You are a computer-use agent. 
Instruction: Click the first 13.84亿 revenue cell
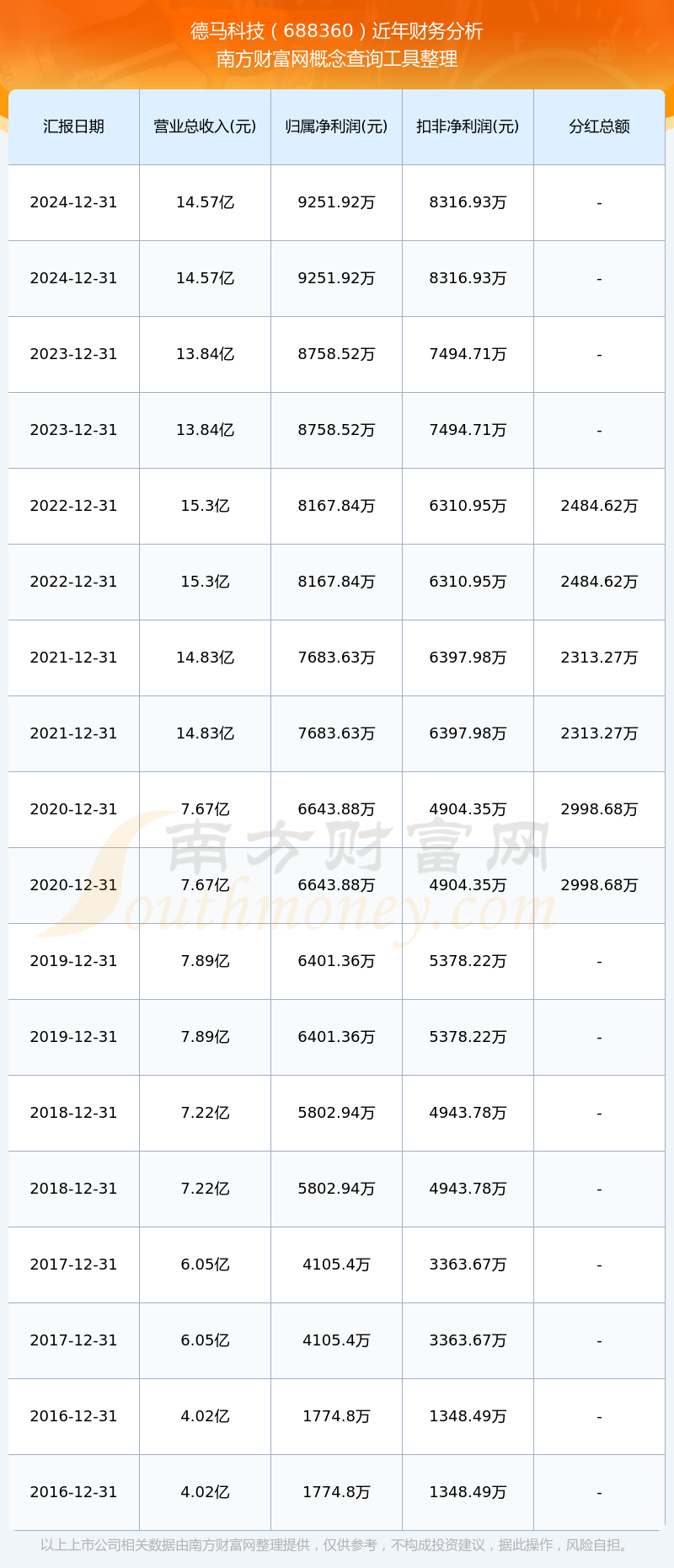coord(205,354)
